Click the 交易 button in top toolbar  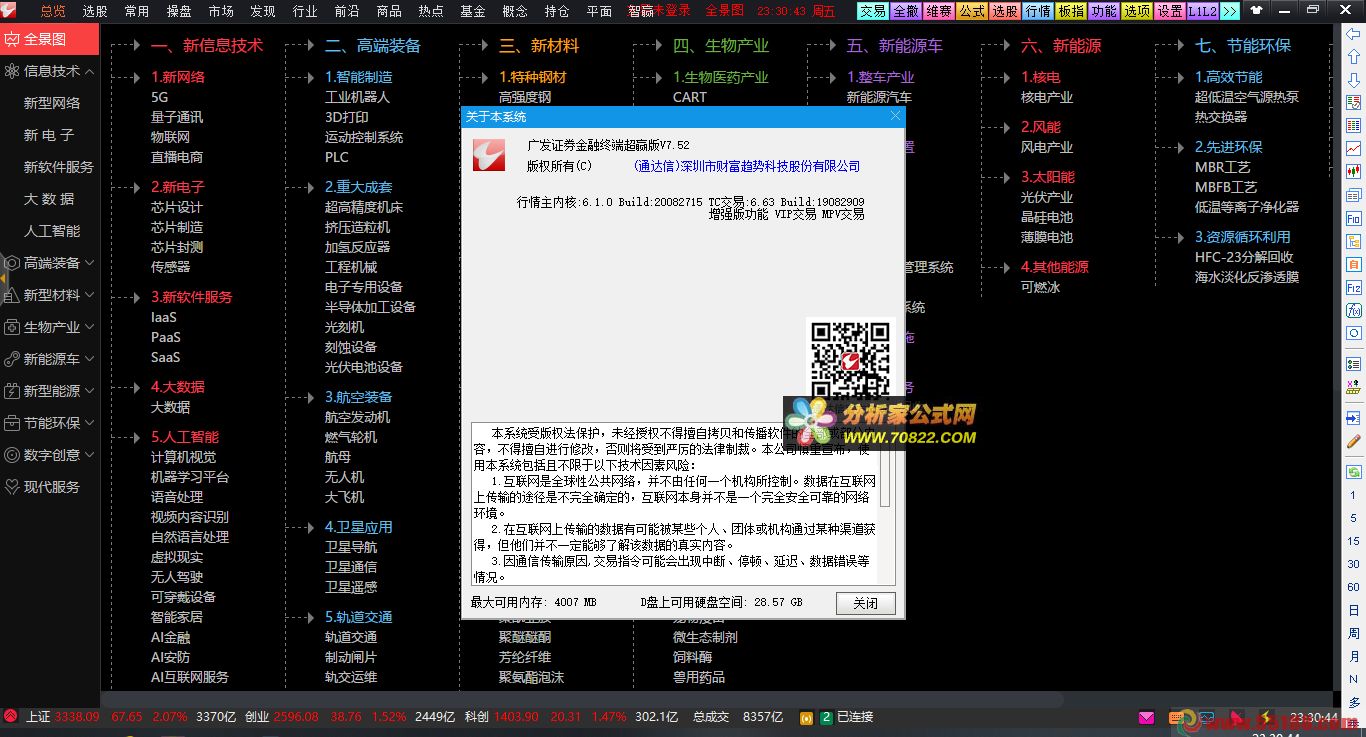[873, 11]
